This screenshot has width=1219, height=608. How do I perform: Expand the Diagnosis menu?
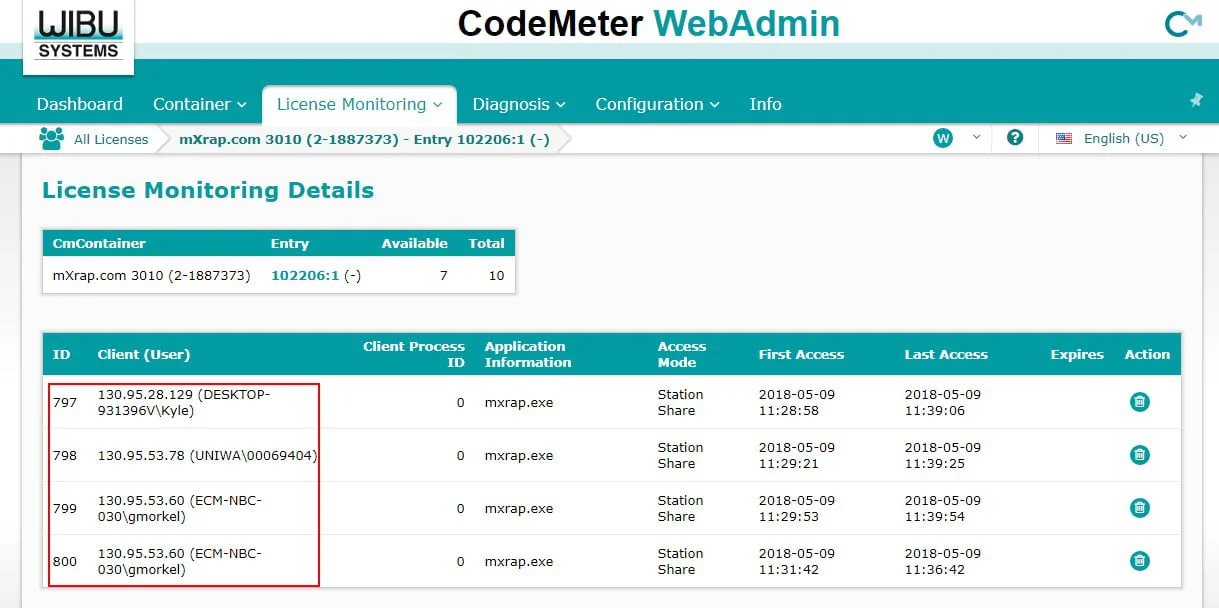point(519,104)
